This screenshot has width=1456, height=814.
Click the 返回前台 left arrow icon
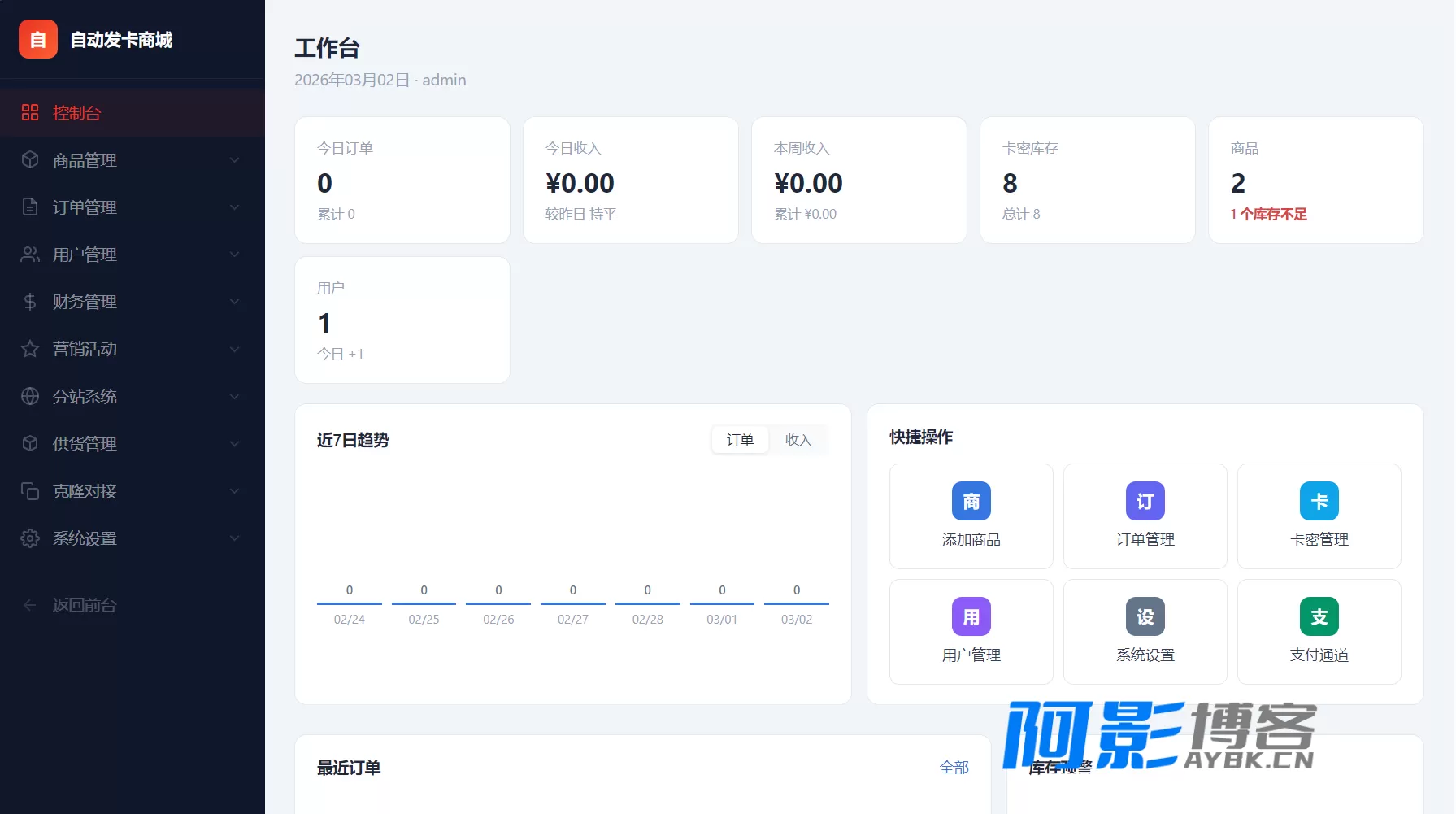pyautogui.click(x=30, y=605)
